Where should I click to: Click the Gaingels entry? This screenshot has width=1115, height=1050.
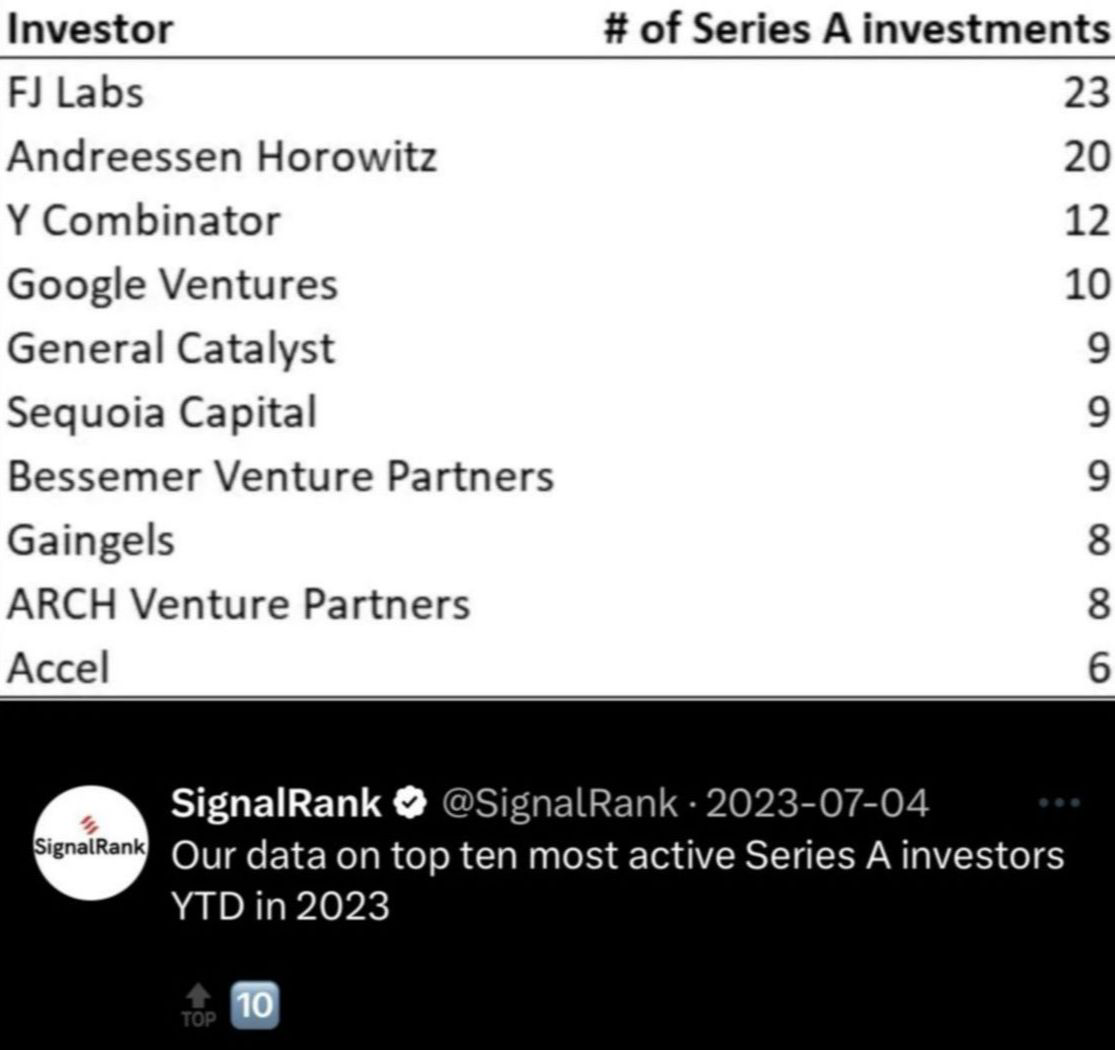click(91, 541)
